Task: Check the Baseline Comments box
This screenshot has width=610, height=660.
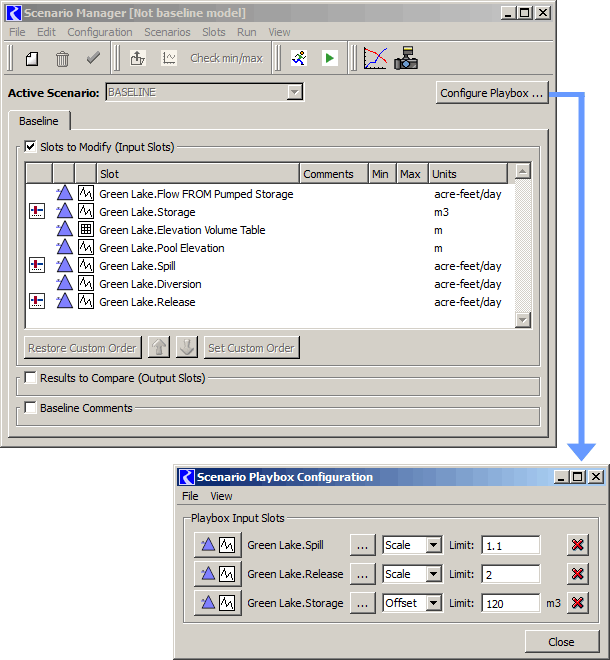Action: click(30, 407)
